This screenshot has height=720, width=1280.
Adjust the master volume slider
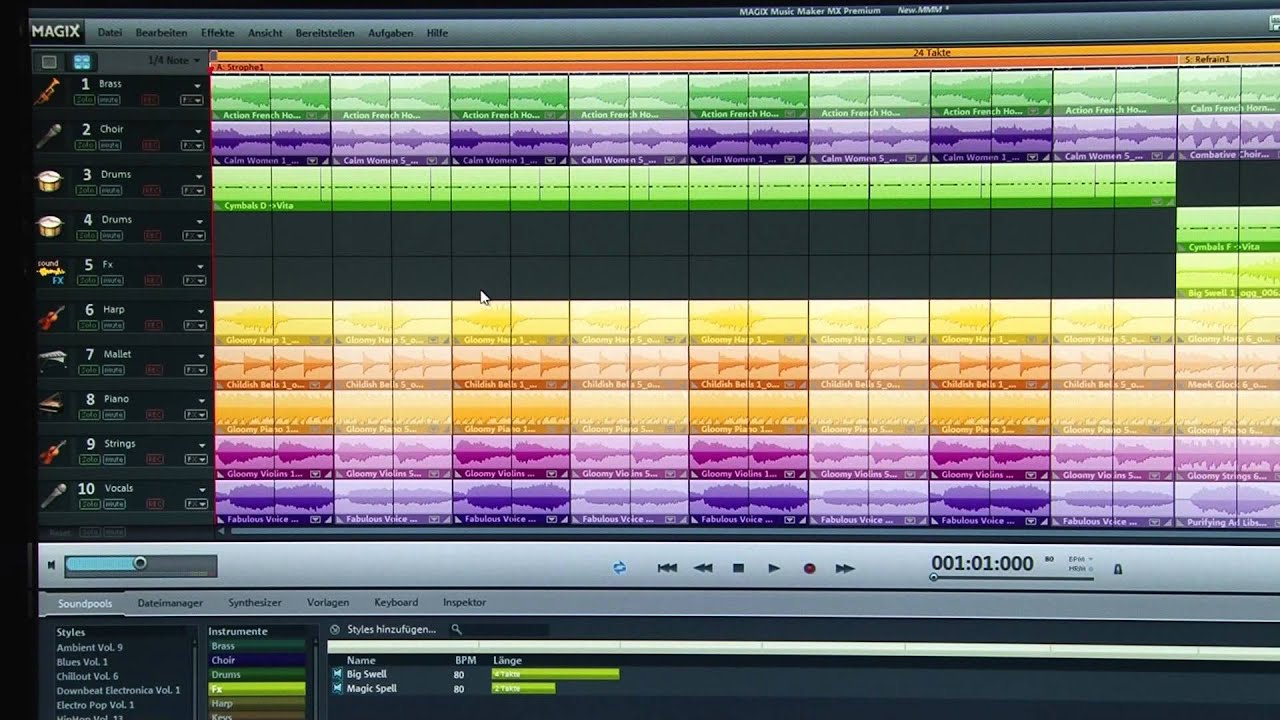140,564
